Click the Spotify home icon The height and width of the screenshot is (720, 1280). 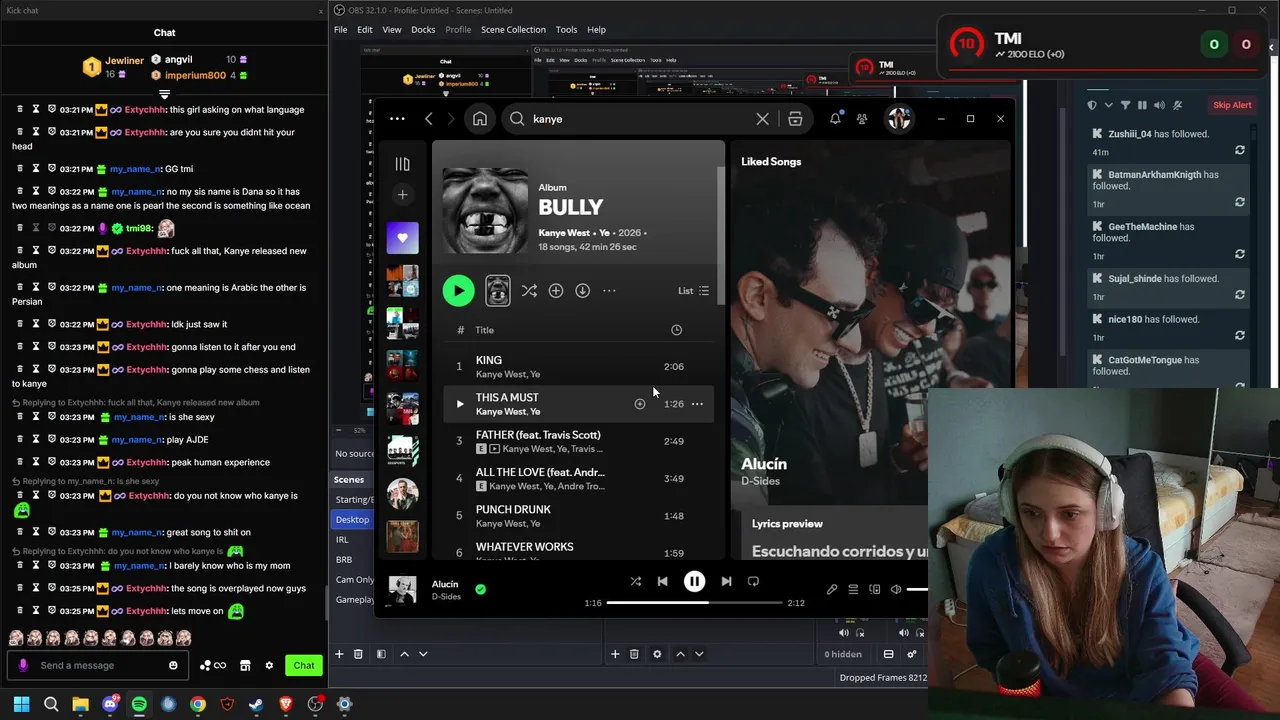tap(480, 119)
